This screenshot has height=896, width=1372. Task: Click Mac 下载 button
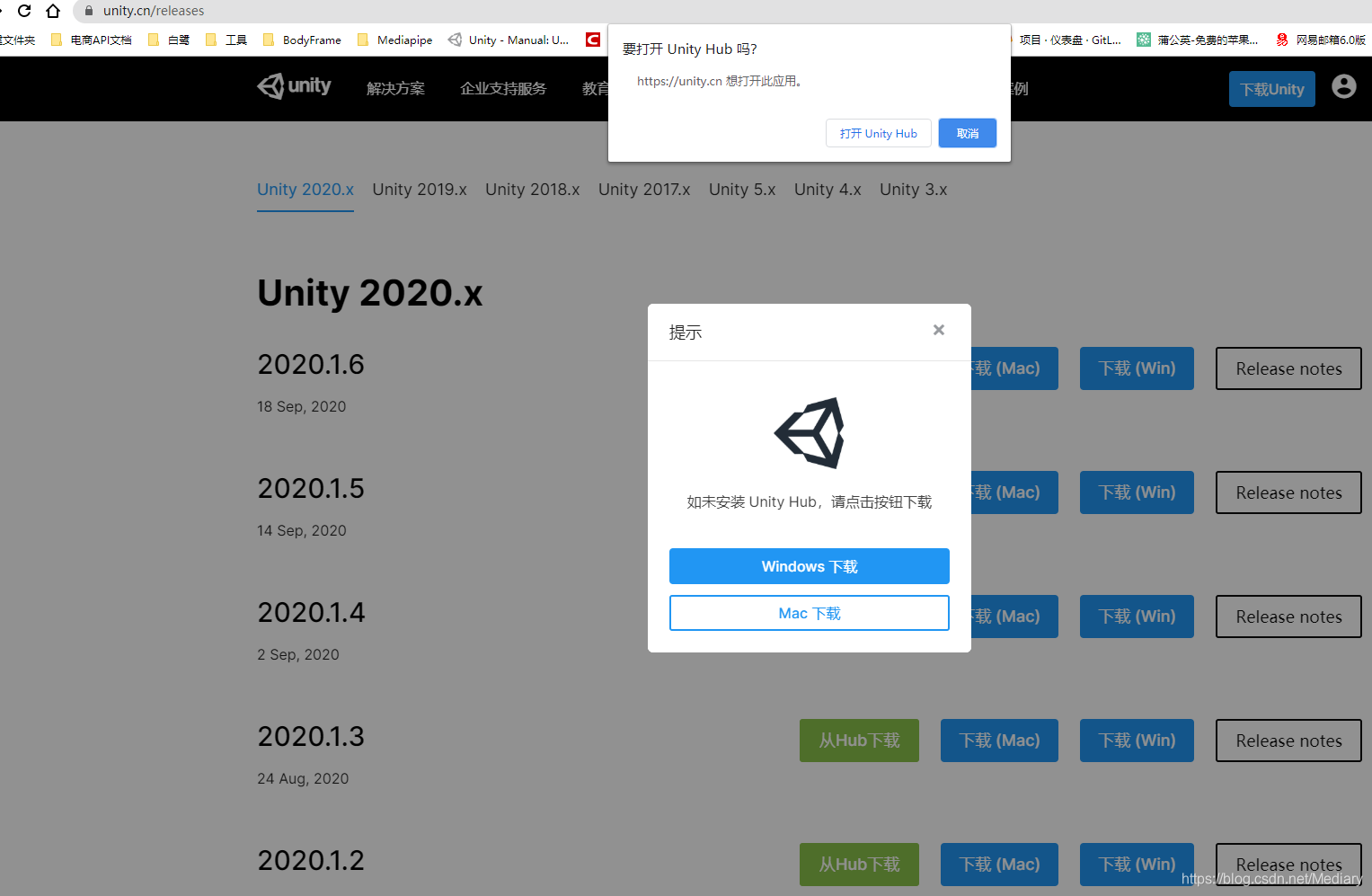pos(810,613)
